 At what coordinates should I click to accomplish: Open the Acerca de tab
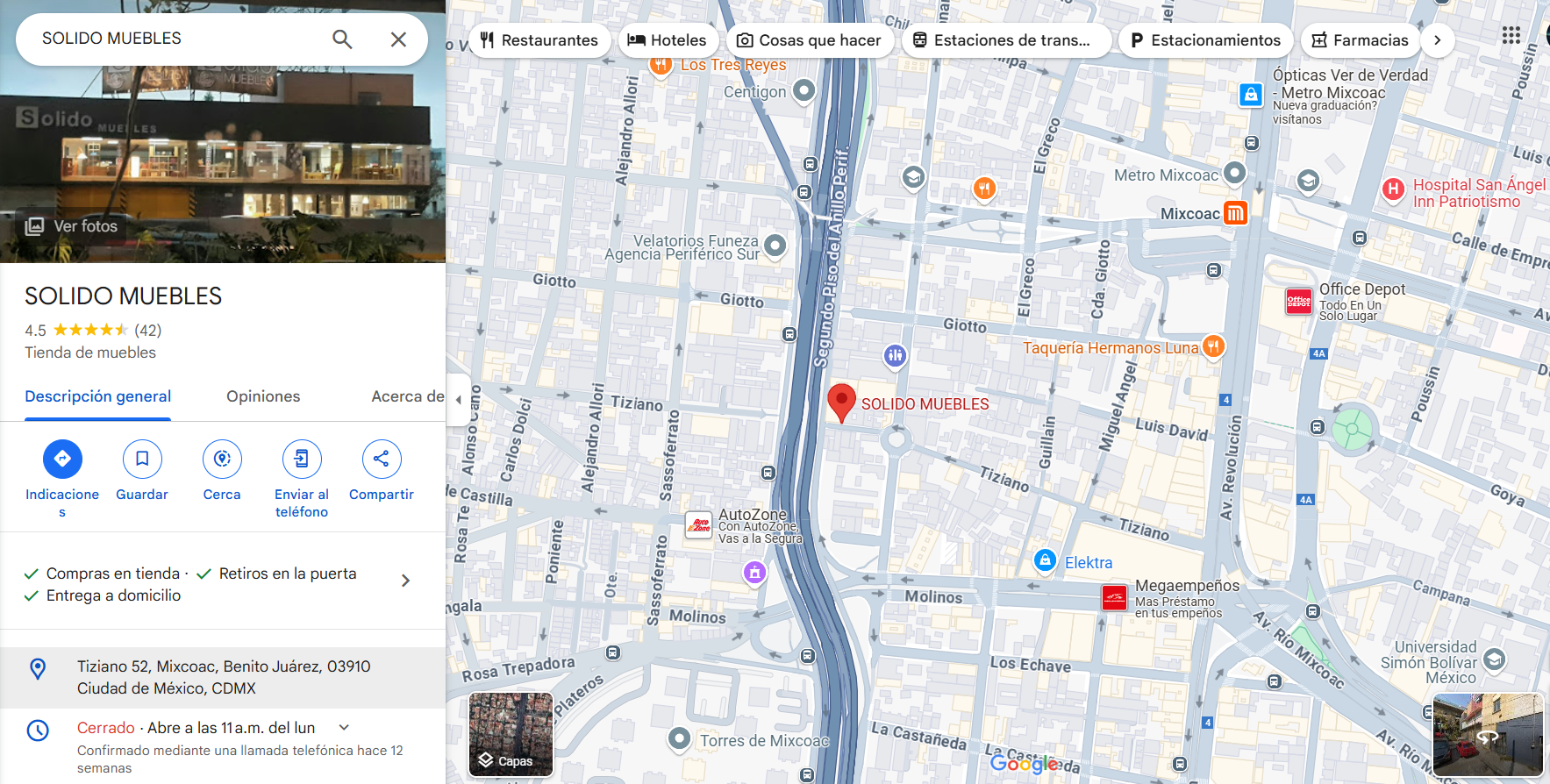(x=408, y=396)
